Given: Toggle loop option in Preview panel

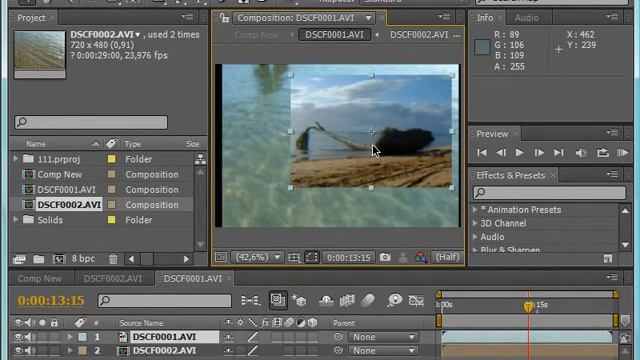Looking at the screenshot, I should tap(602, 153).
